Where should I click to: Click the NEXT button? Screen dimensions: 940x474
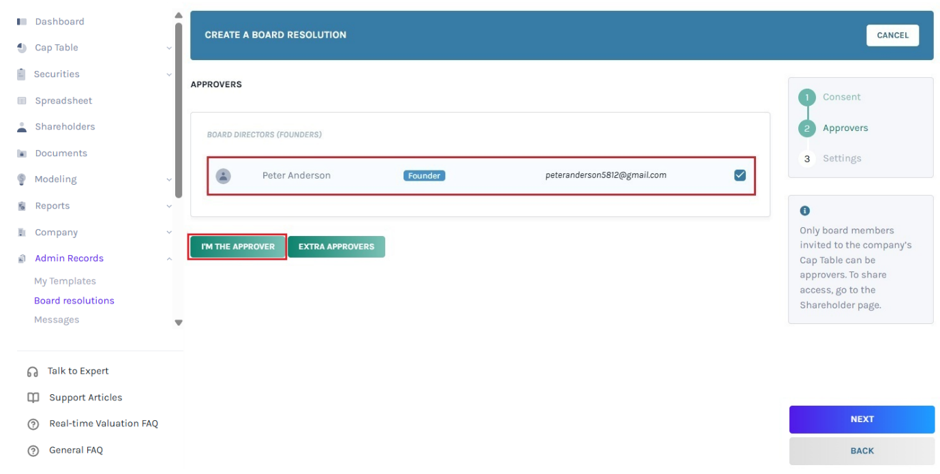pos(861,419)
